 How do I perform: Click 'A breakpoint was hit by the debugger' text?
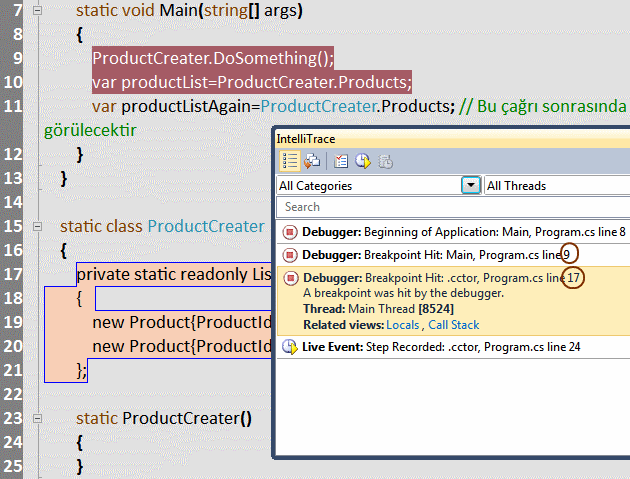403,293
